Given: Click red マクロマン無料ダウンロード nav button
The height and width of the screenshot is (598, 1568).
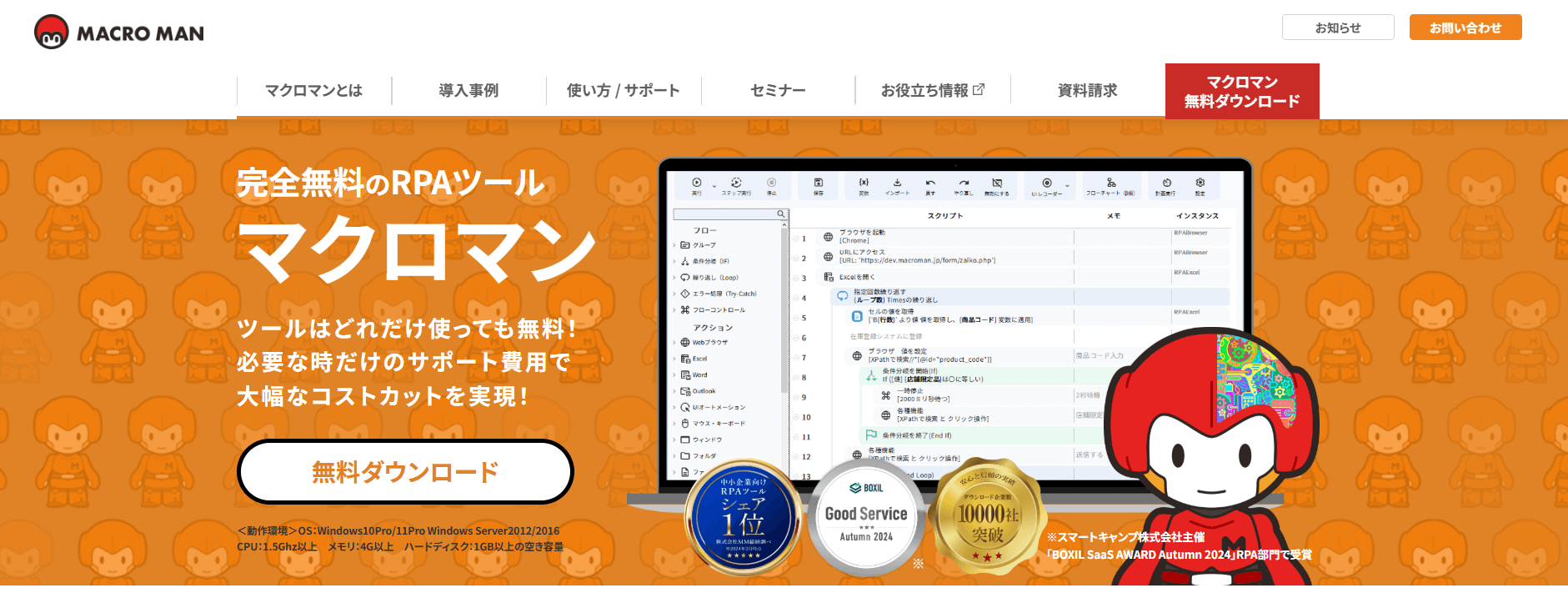Looking at the screenshot, I should (1242, 91).
